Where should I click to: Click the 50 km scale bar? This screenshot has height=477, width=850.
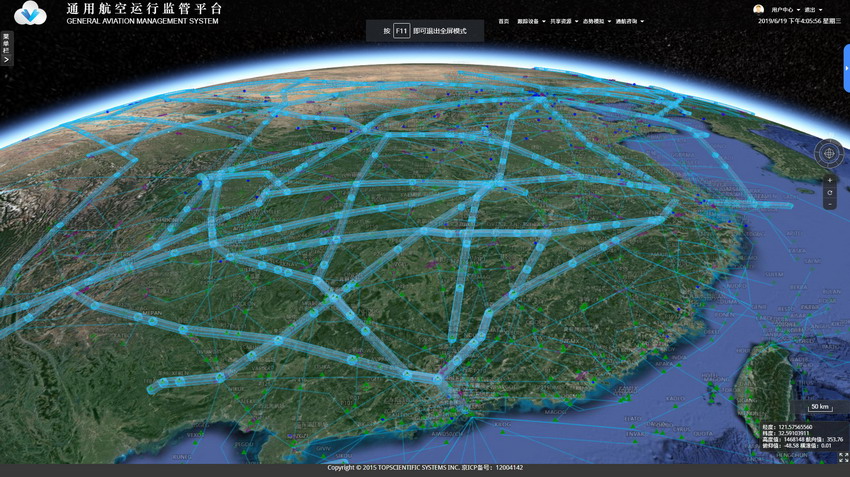(x=820, y=408)
